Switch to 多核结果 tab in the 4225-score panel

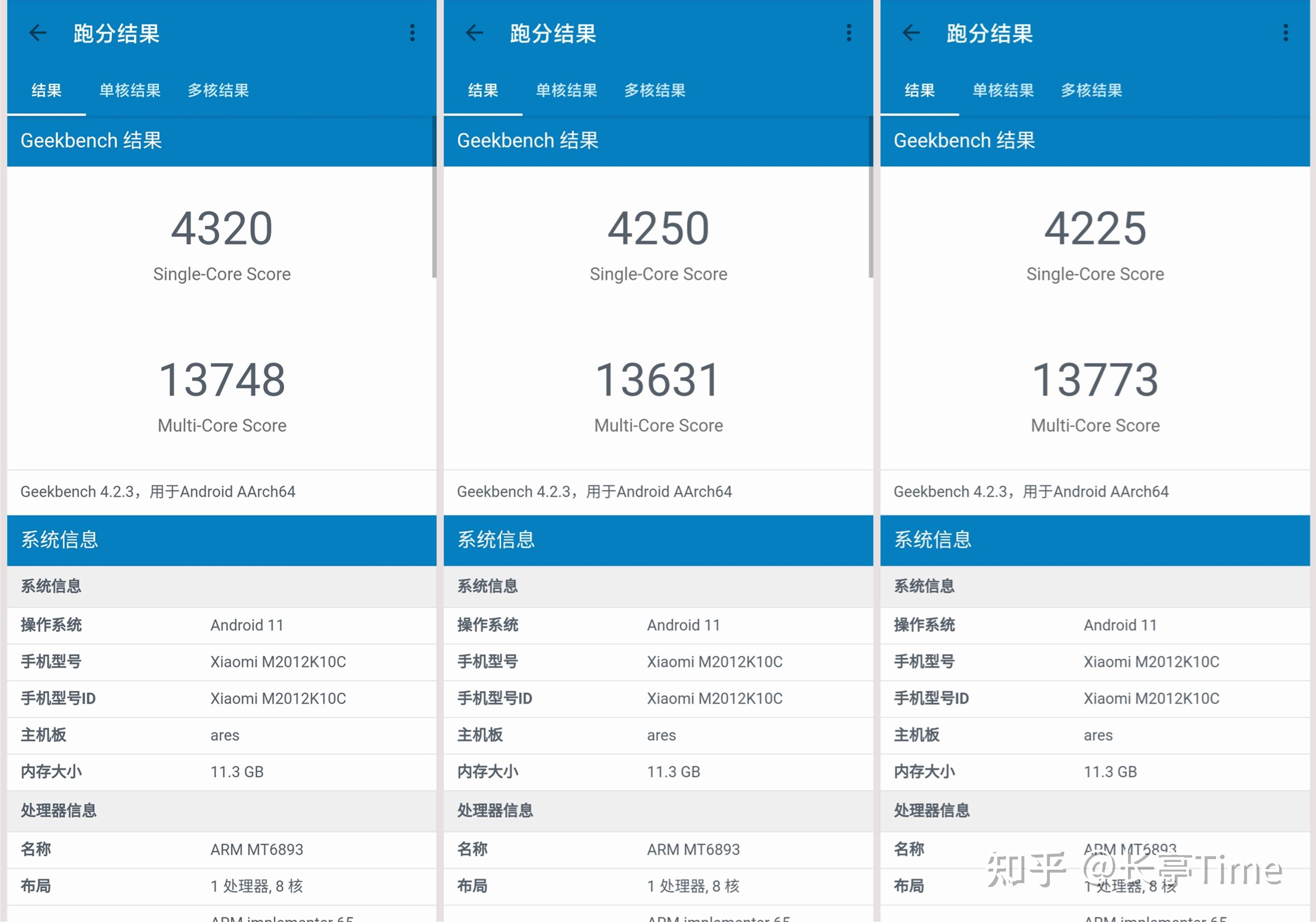click(1092, 90)
